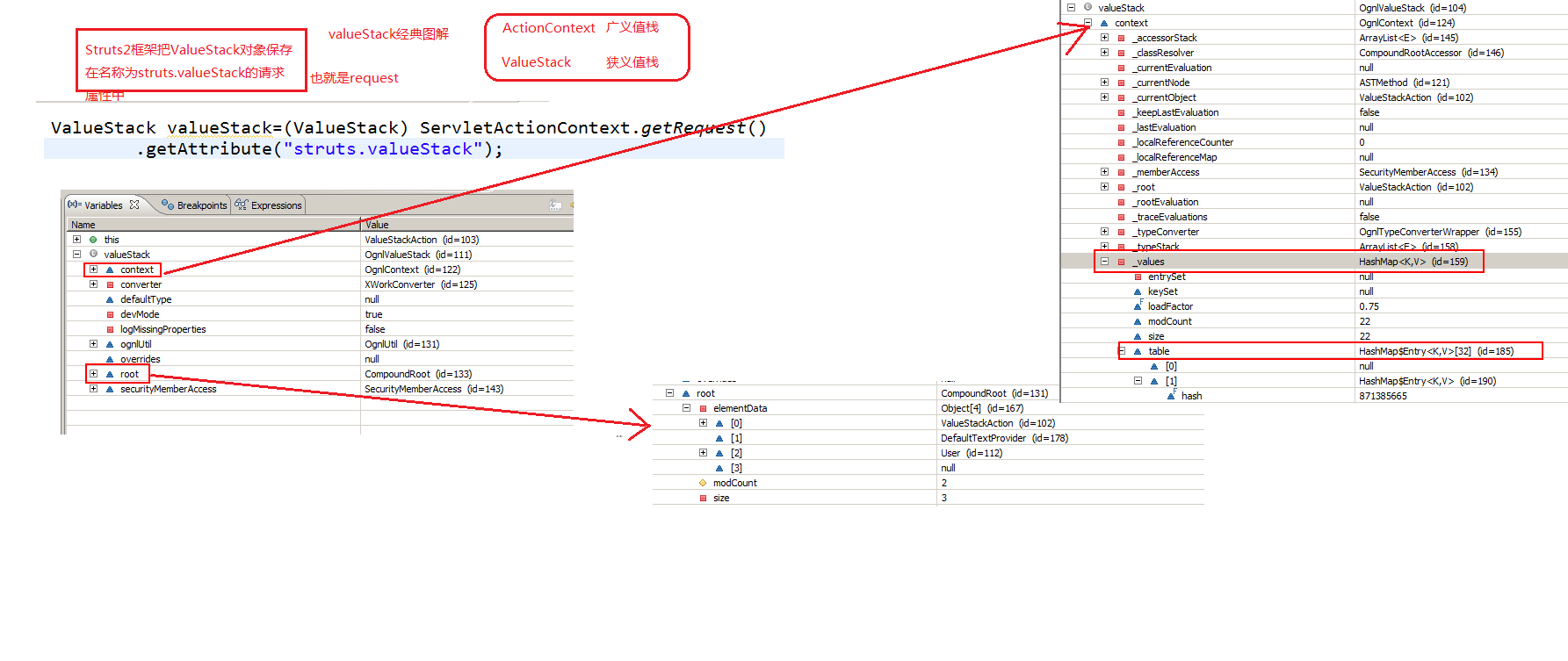Click red square icon beside _keepLastEvaluation

[1121, 112]
